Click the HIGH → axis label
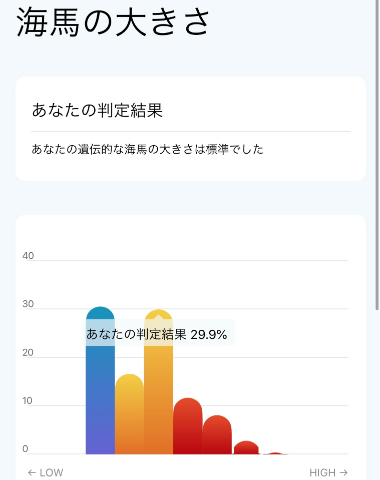380x480 pixels. [x=328, y=473]
